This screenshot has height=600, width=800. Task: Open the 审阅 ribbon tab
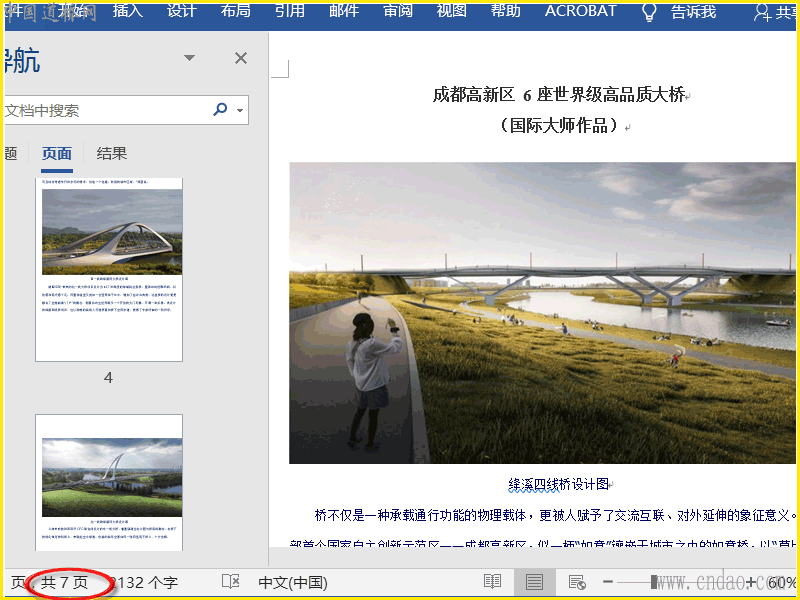[x=398, y=10]
